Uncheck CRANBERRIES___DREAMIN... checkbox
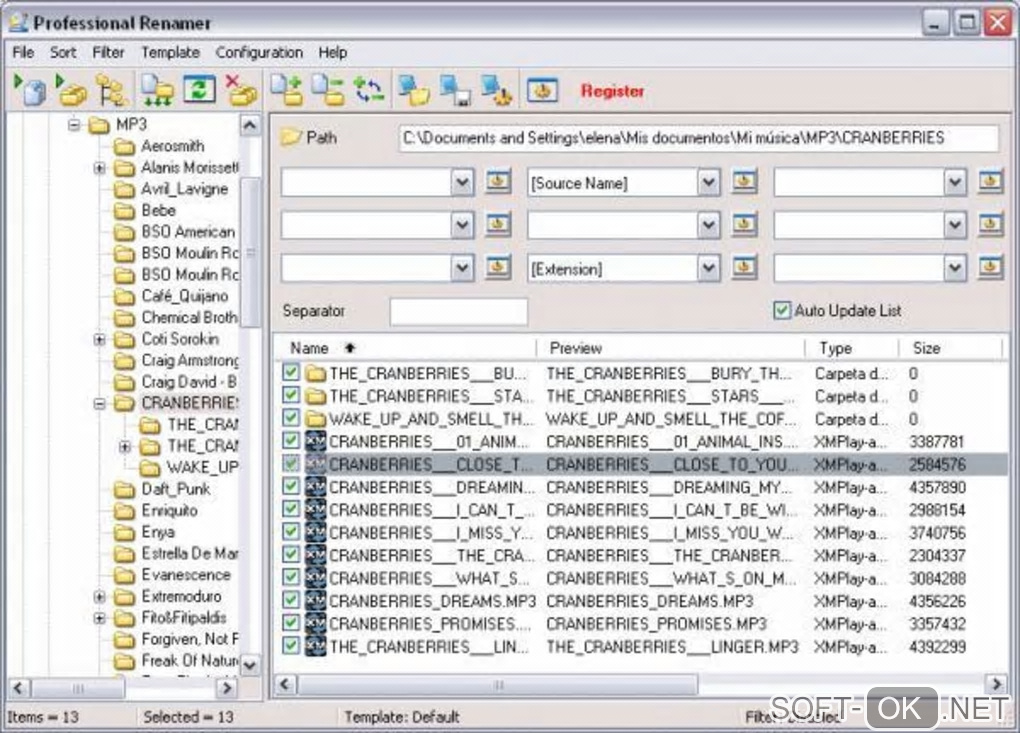The height and width of the screenshot is (733, 1020). point(291,486)
